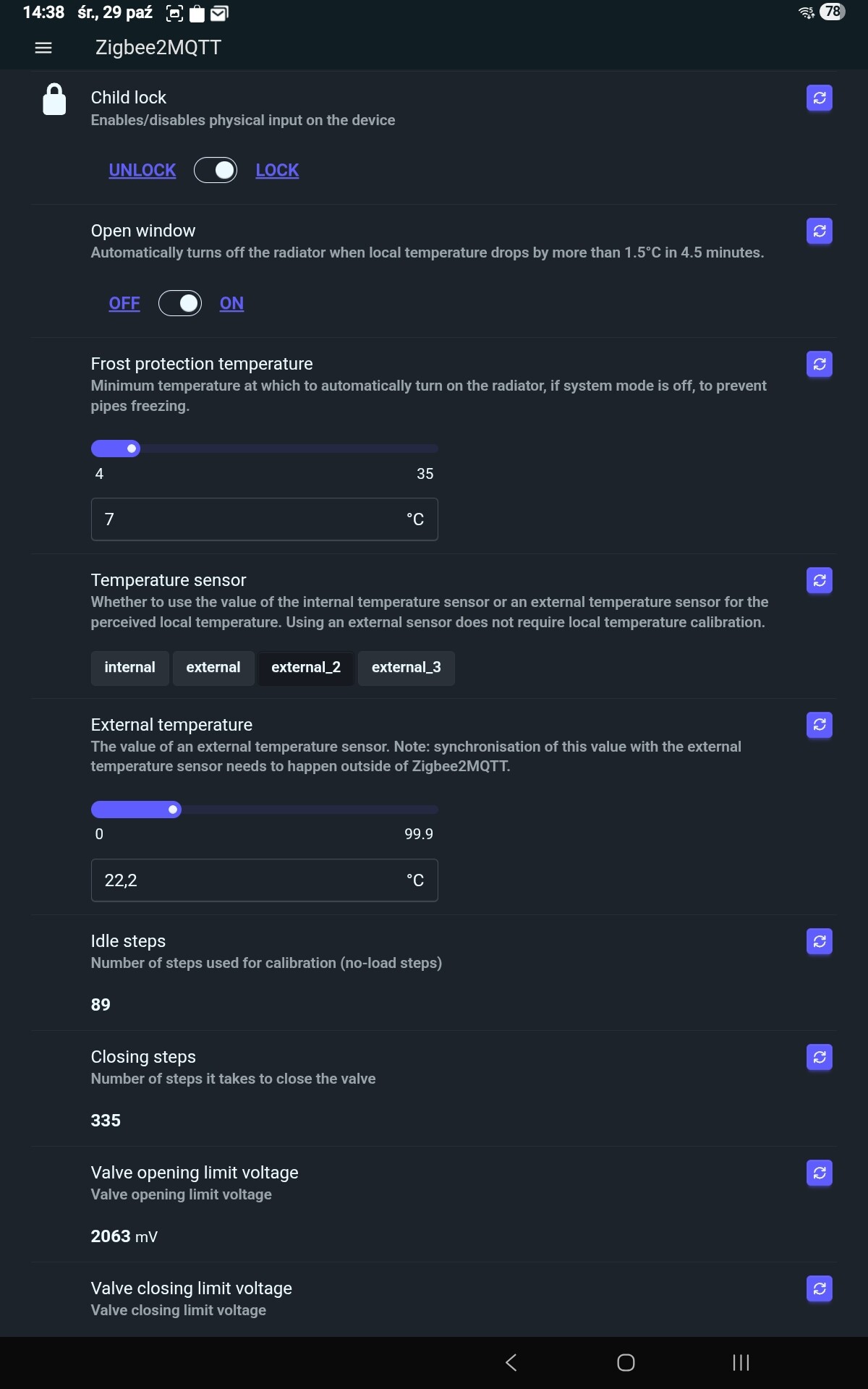Click the UNLOCK link
This screenshot has width=868, height=1389.
142,170
